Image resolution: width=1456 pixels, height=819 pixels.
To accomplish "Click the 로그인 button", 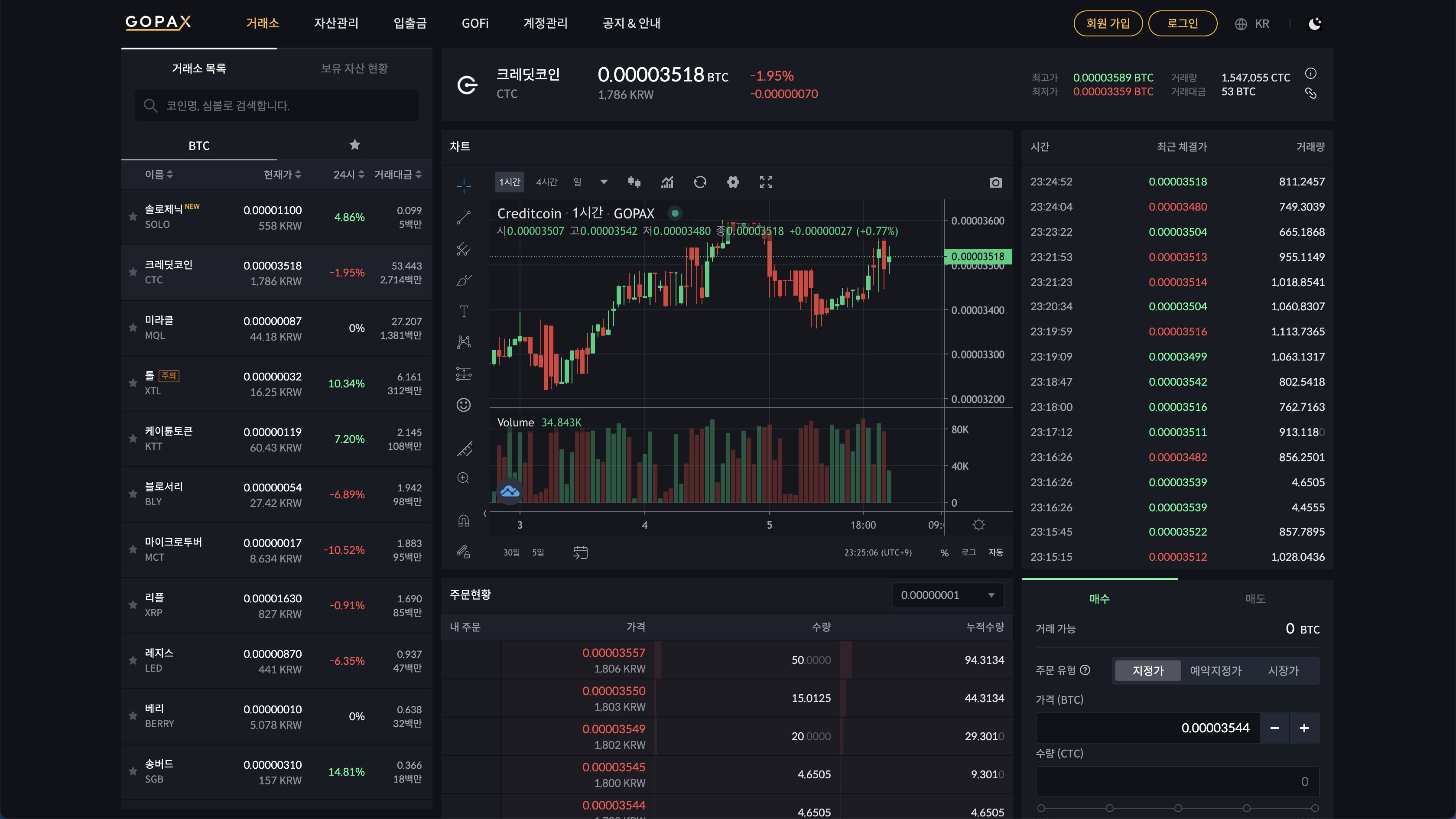I will click(x=1183, y=23).
